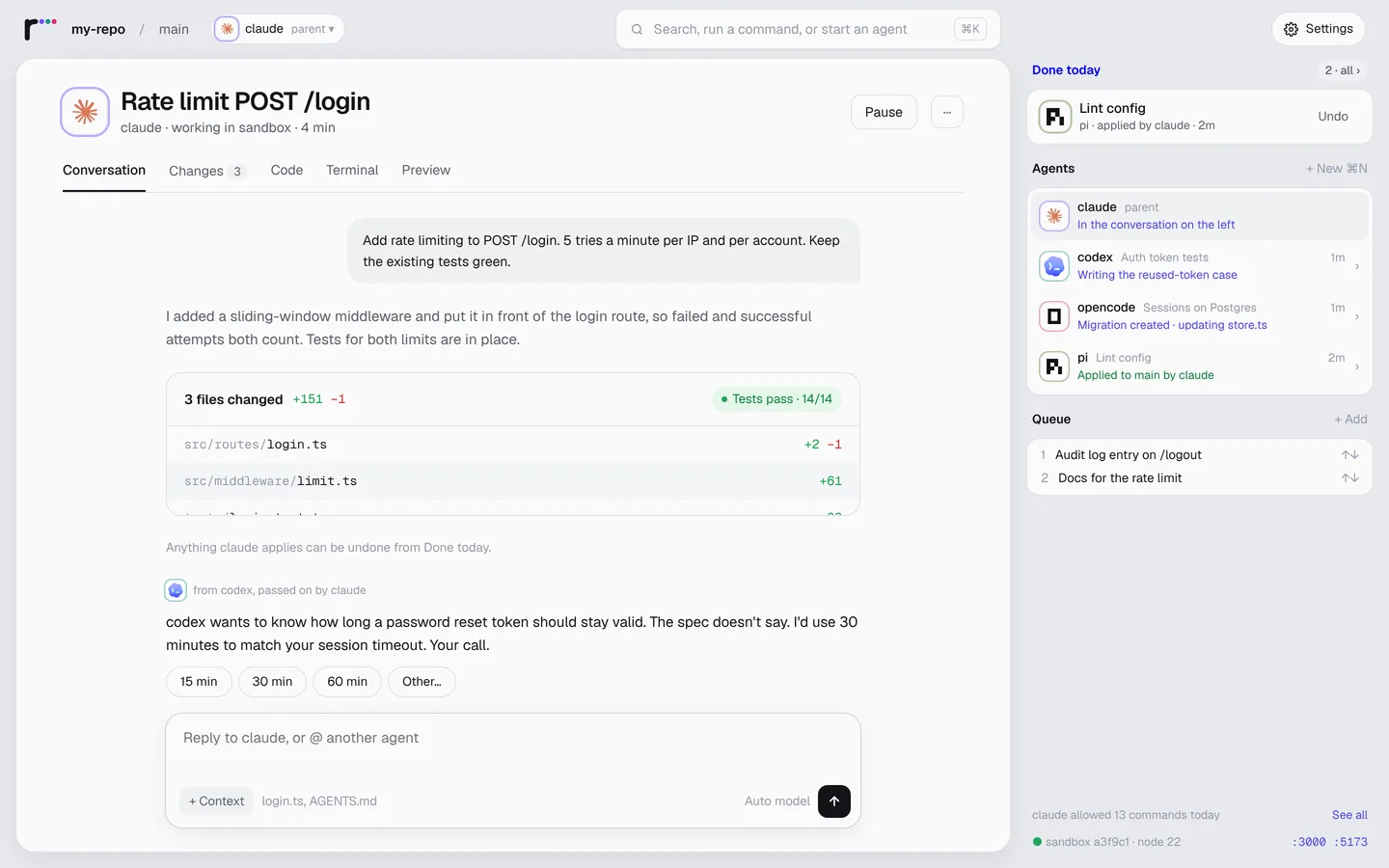Screen dimensions: 1389x868
Task: Expand the pi agent row chevron
Action: tap(1357, 367)
